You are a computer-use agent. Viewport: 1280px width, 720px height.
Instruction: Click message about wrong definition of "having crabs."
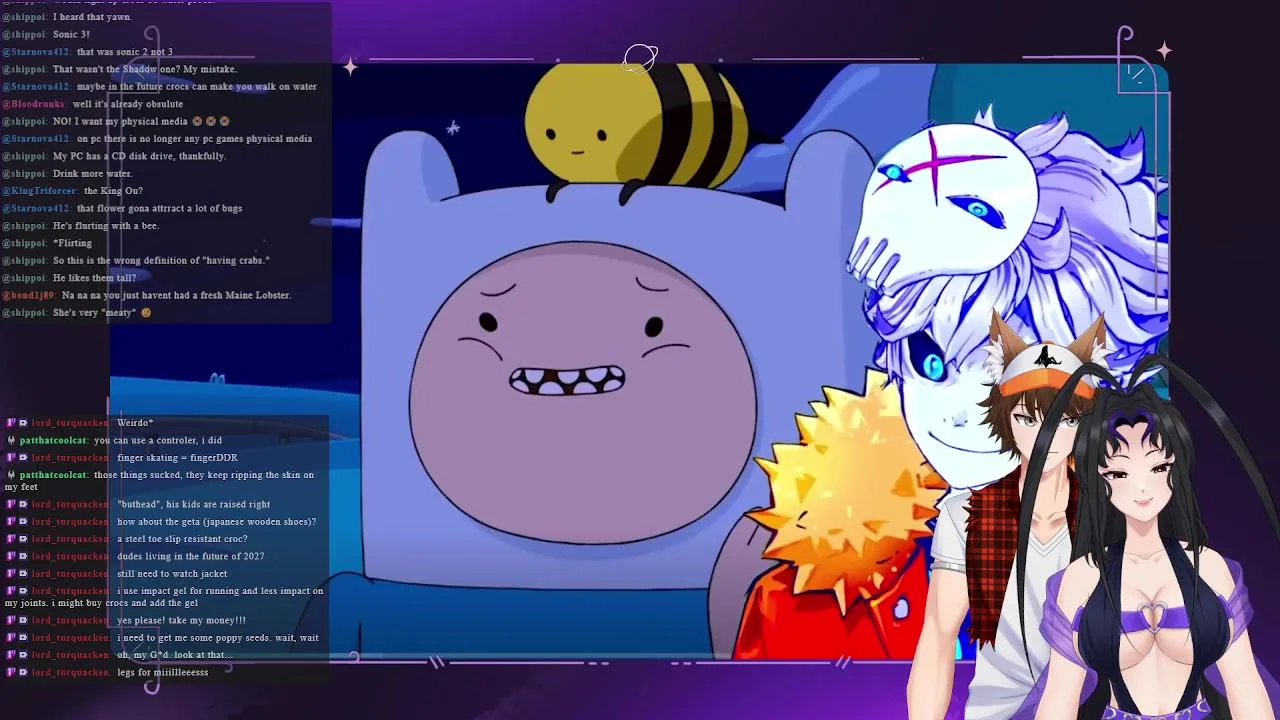tap(161, 261)
